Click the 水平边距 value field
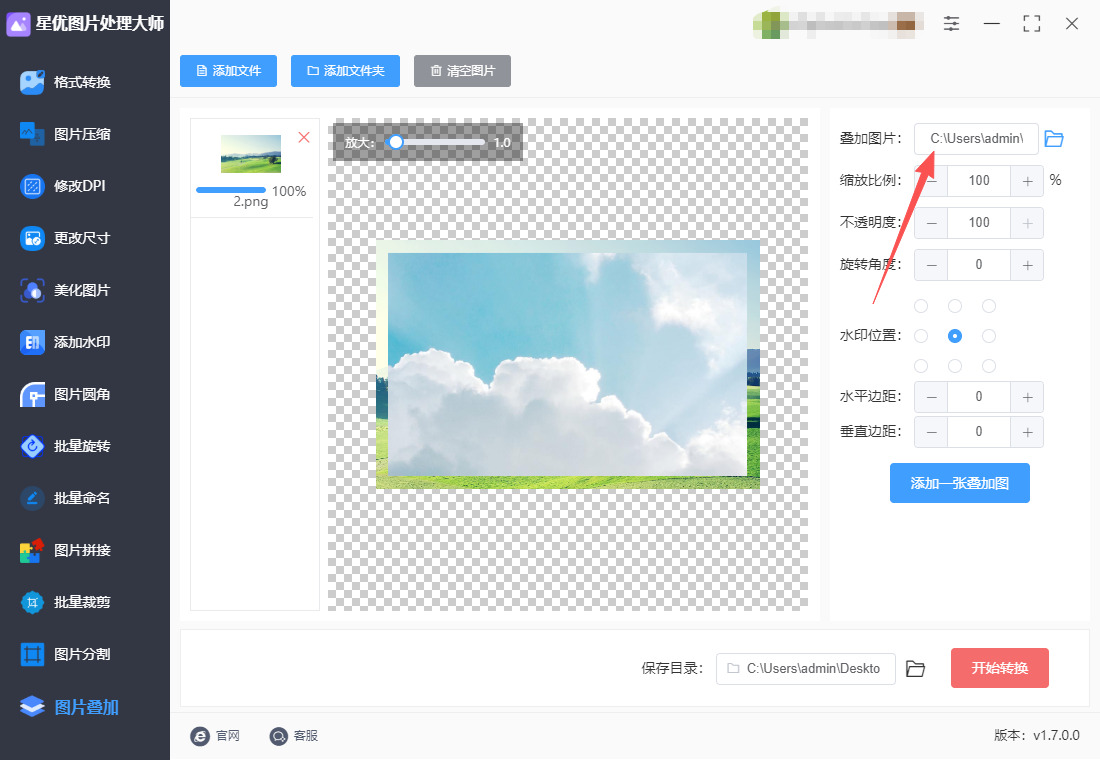This screenshot has height=760, width=1100. [979, 397]
